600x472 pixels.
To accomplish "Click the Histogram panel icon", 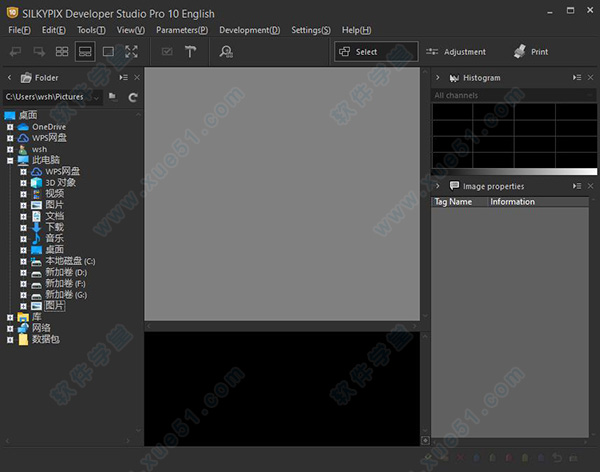I will [454, 78].
